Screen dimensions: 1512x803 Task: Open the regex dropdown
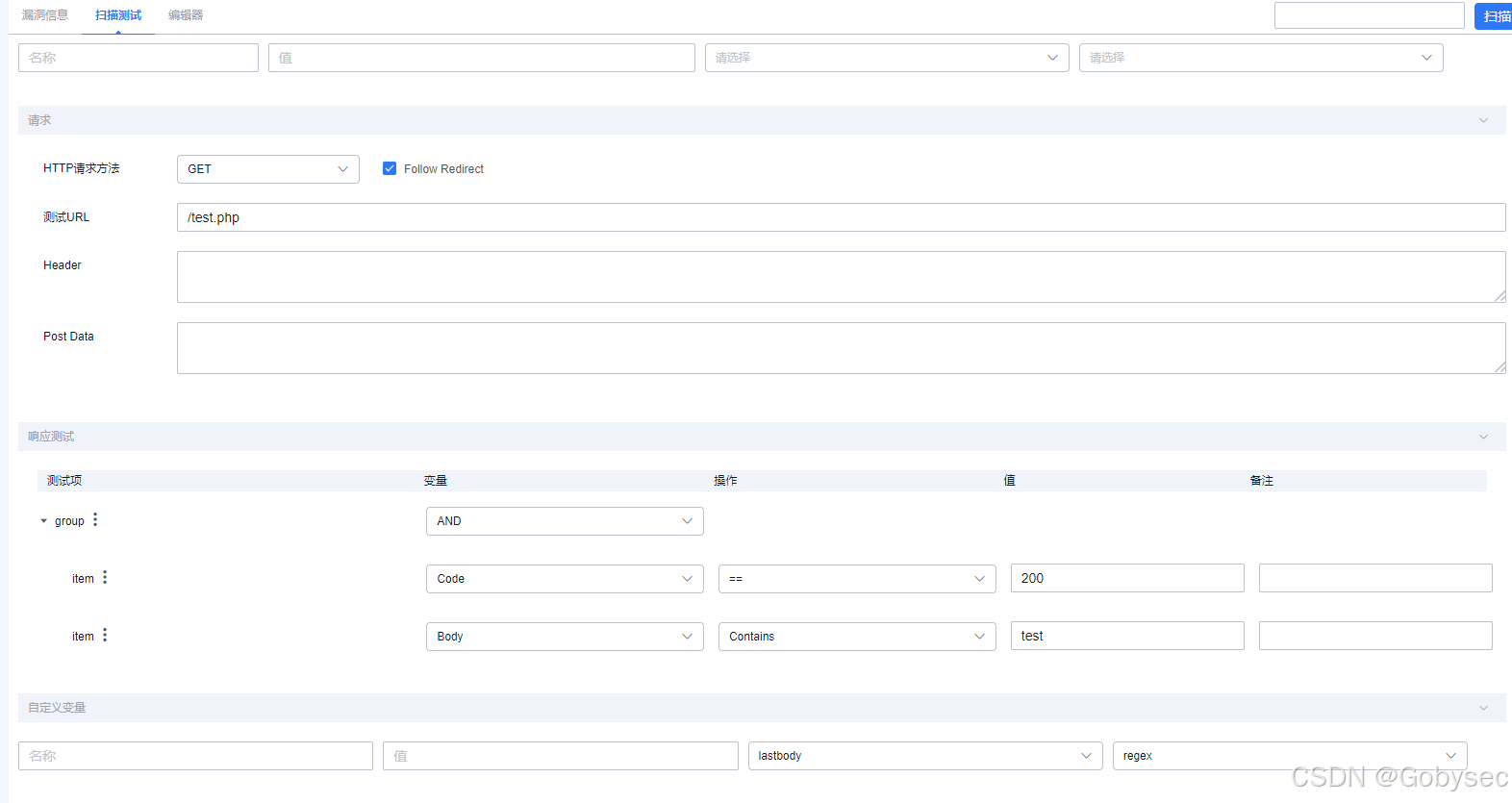point(1290,756)
